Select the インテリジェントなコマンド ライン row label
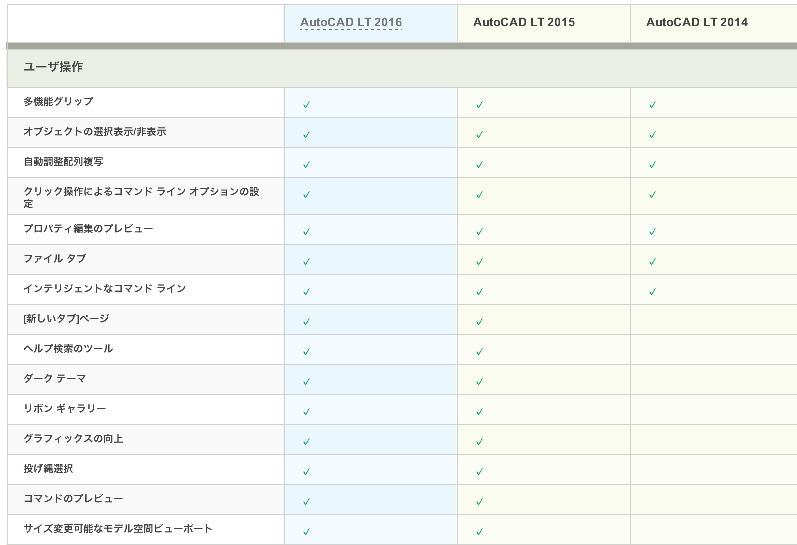The height and width of the screenshot is (545, 797). tap(105, 288)
